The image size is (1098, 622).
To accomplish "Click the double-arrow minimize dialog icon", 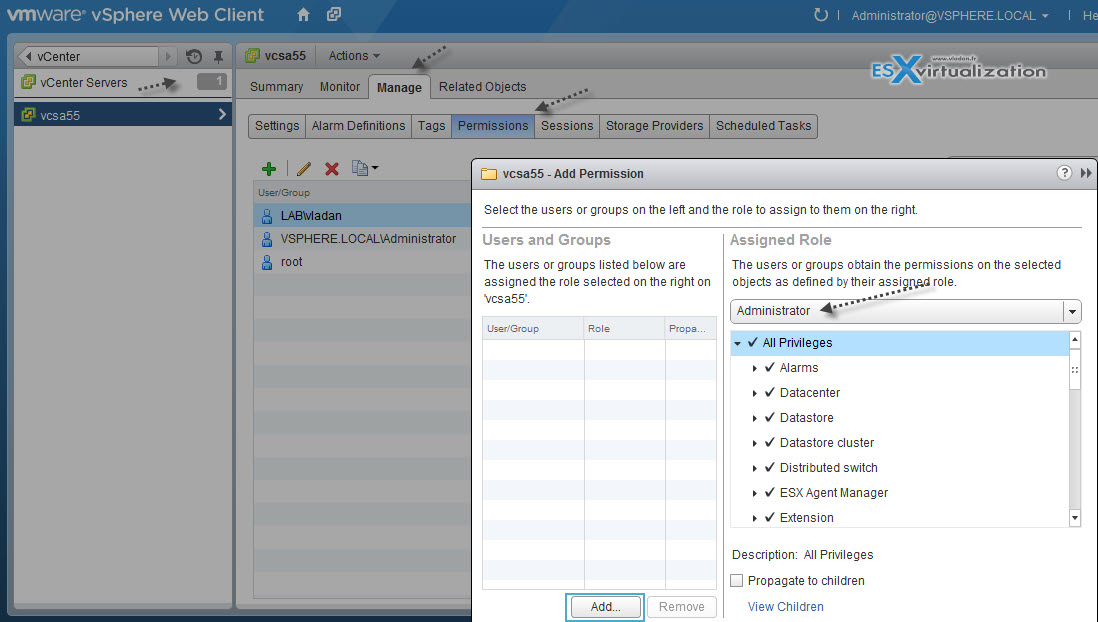I will click(x=1085, y=173).
